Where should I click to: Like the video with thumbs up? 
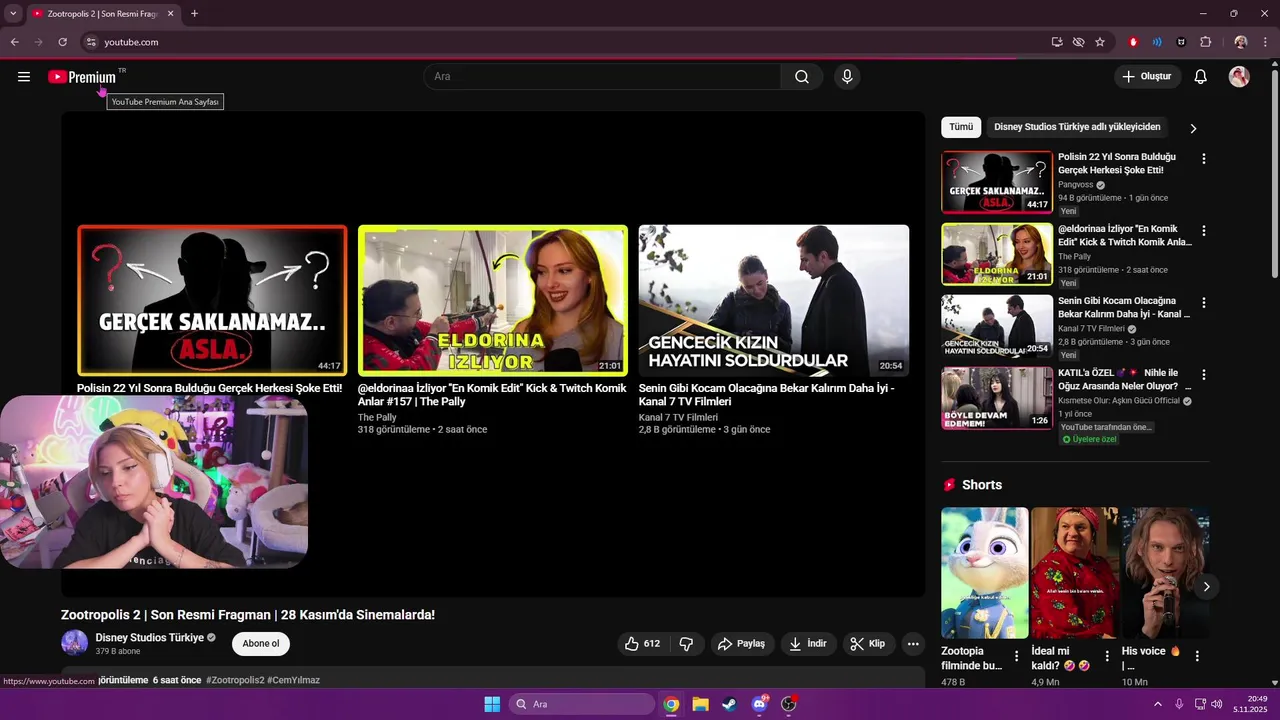pos(642,644)
